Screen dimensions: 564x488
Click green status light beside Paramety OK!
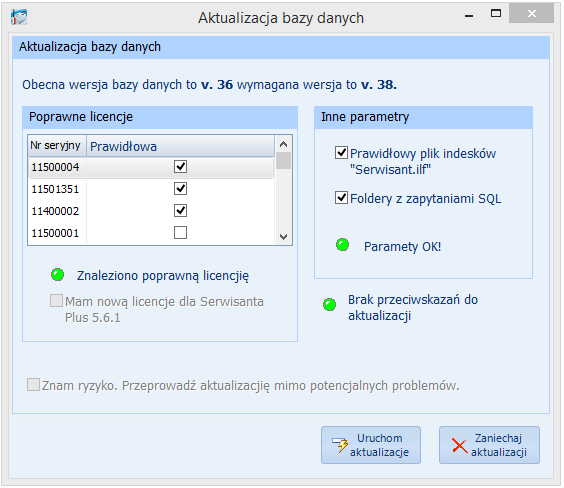[x=342, y=245]
